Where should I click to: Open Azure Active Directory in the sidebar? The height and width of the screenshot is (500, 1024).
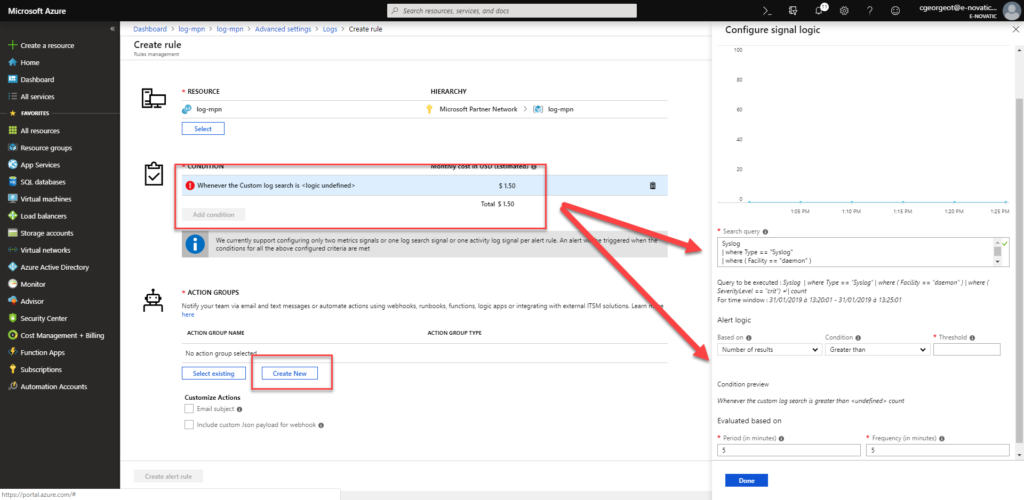pyautogui.click(x=54, y=267)
